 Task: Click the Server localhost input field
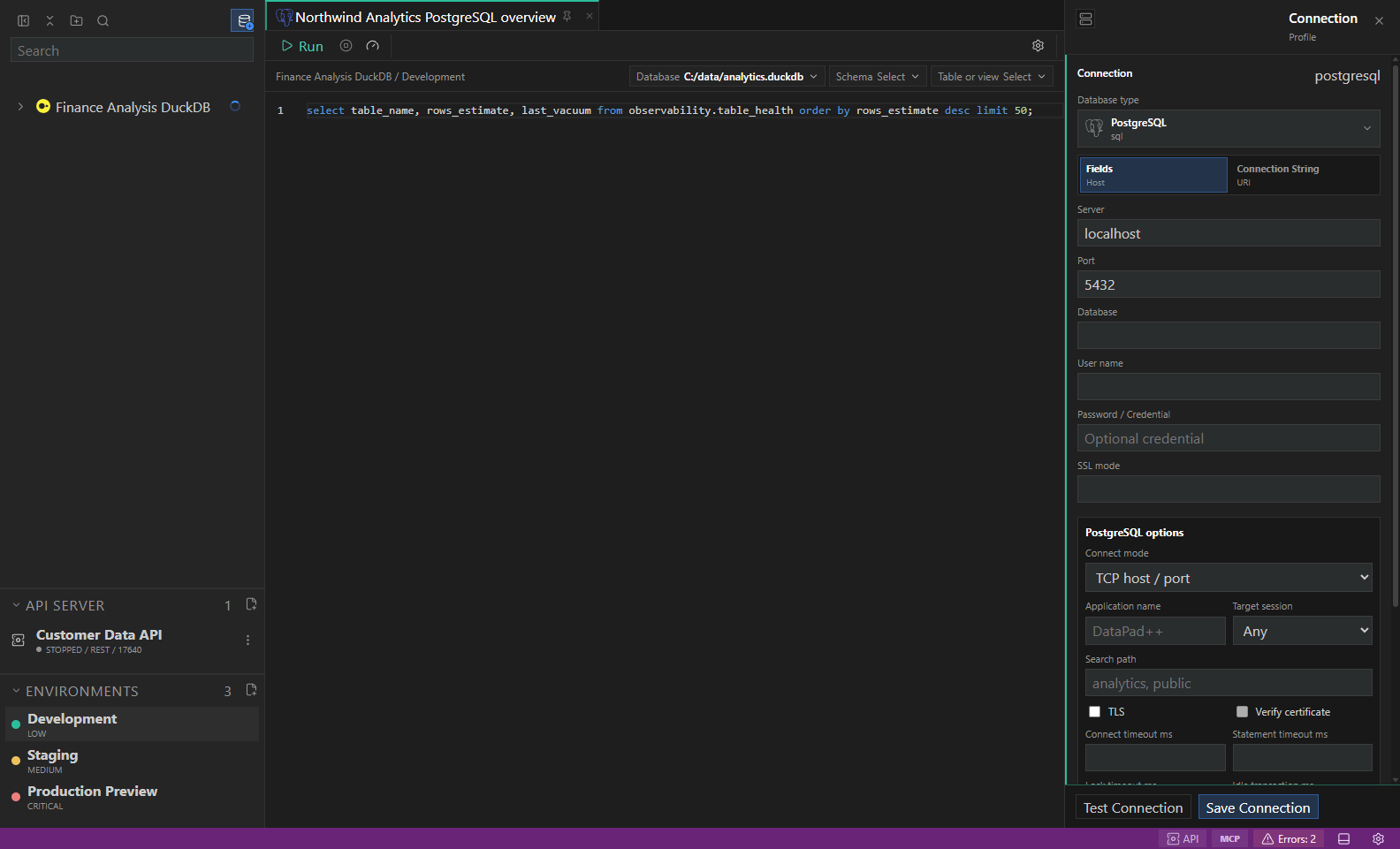click(1229, 233)
